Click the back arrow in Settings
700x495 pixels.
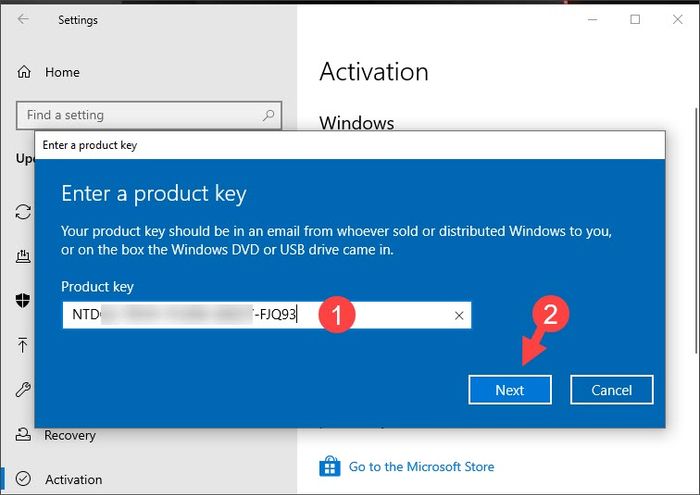click(23, 20)
